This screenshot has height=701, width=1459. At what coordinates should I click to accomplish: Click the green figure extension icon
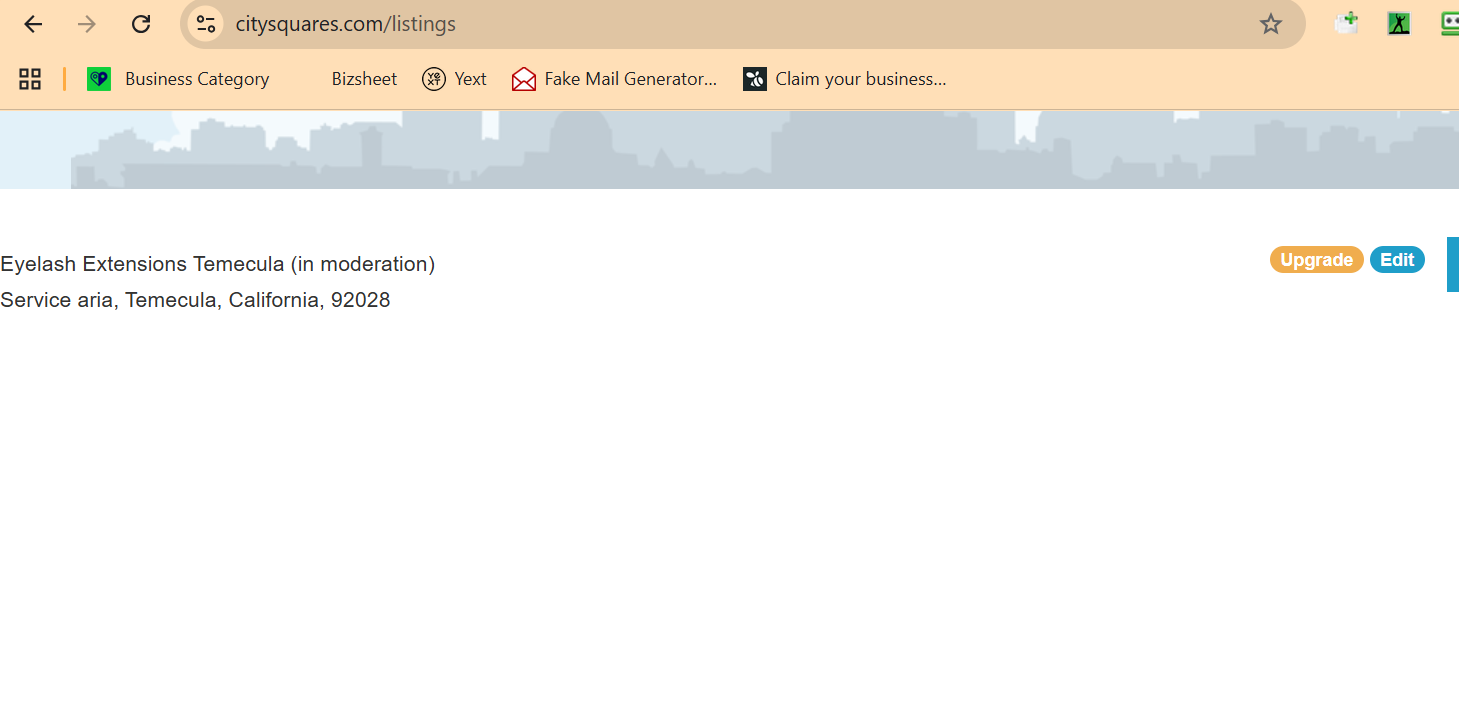tap(1399, 23)
